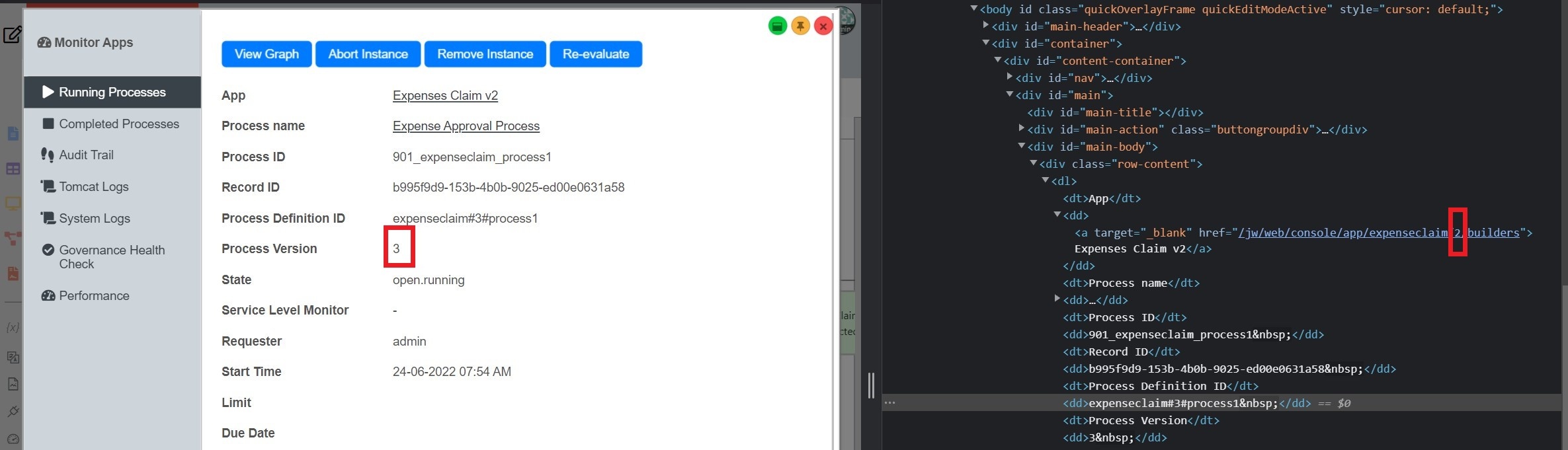Click the State value open.running

pos(429,280)
